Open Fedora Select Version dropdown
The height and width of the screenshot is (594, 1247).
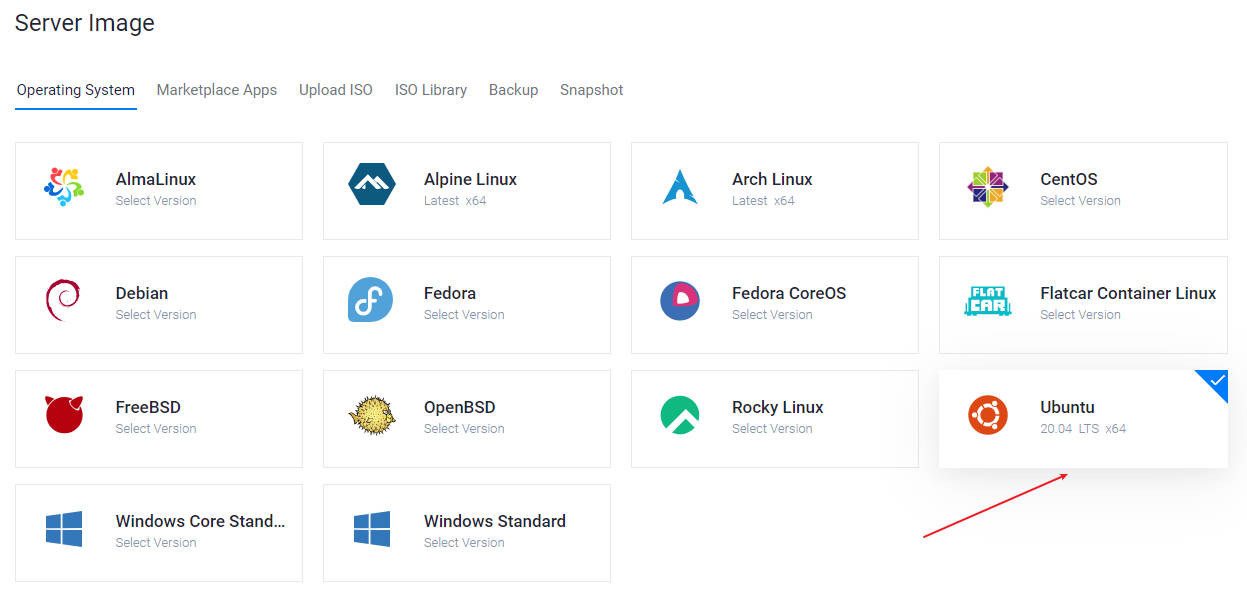pos(464,315)
